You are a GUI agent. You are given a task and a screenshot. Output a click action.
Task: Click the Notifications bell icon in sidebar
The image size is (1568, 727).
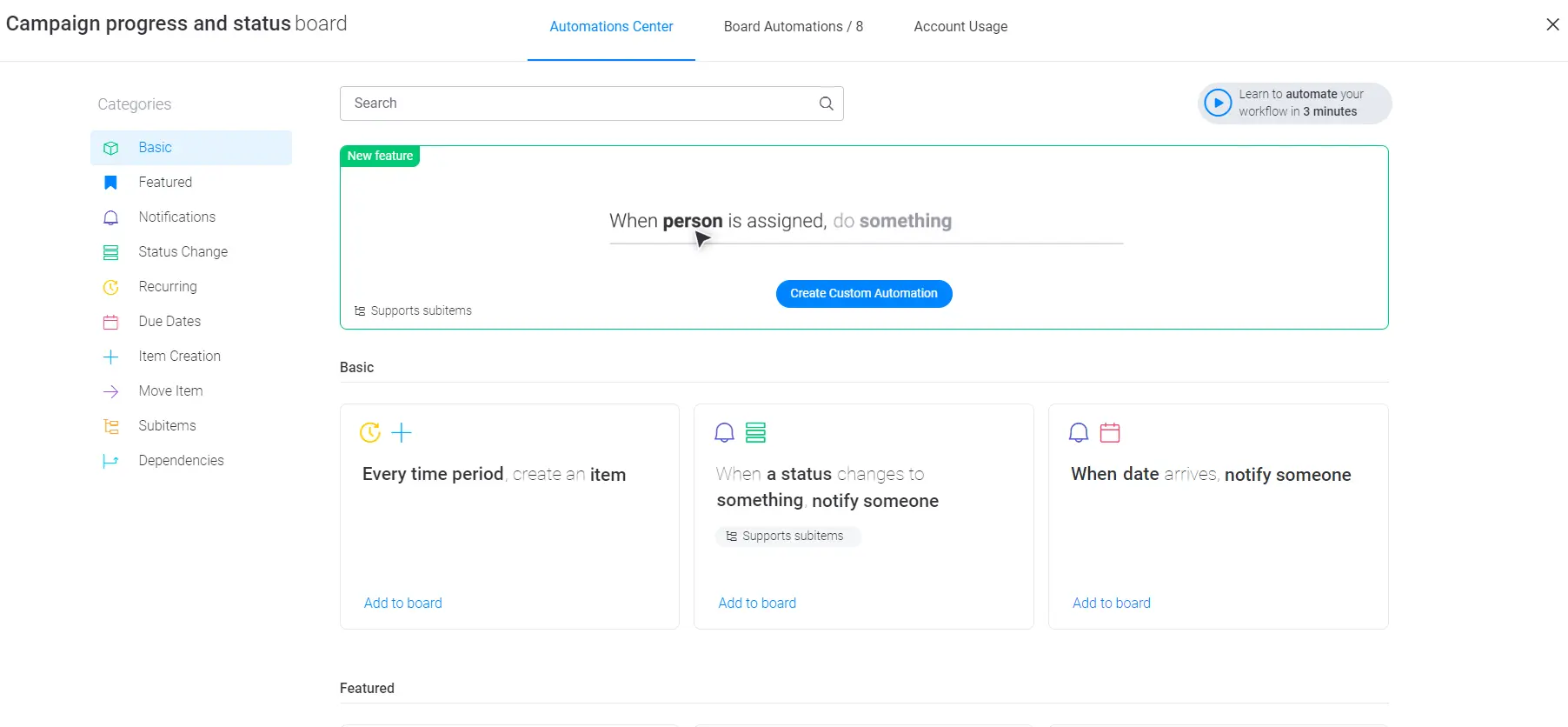click(110, 217)
